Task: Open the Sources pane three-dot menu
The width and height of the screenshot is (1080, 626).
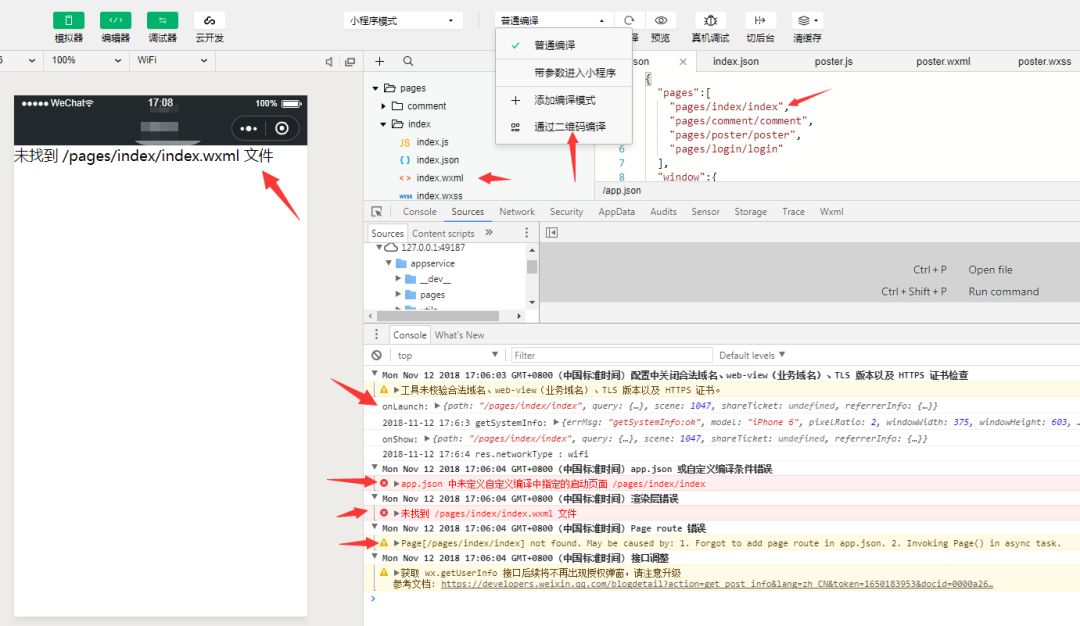Action: coord(526,233)
